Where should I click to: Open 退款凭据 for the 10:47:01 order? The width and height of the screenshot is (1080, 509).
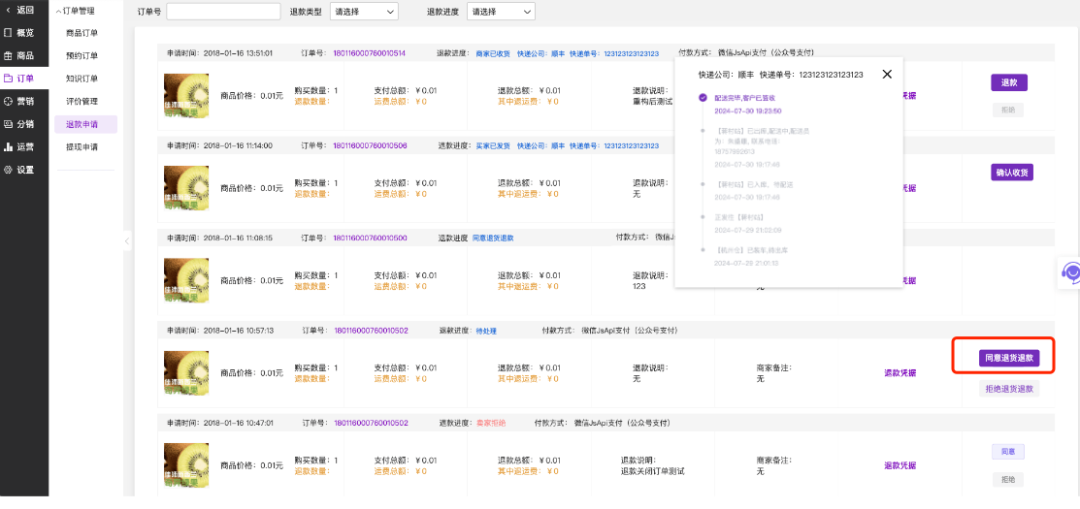[900, 466]
